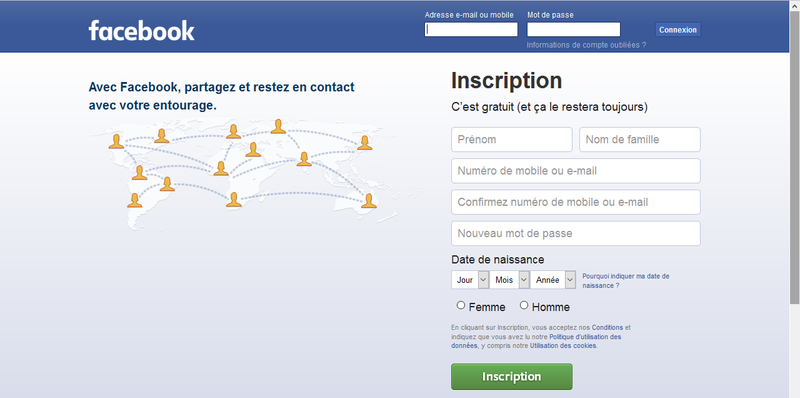This screenshot has height=398, width=800.
Task: Open the Année year dropdown
Action: click(553, 280)
